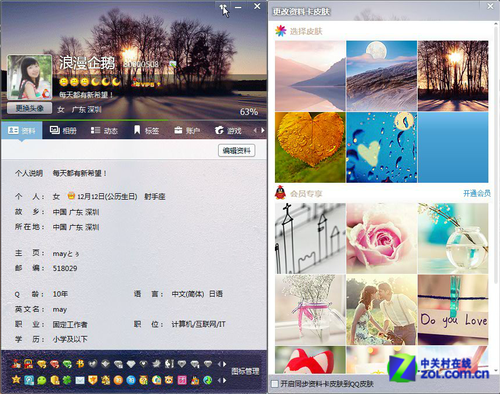Click the yellow diamond icon in the badge bar
This screenshot has width=500, height=394.
[x=41, y=364]
